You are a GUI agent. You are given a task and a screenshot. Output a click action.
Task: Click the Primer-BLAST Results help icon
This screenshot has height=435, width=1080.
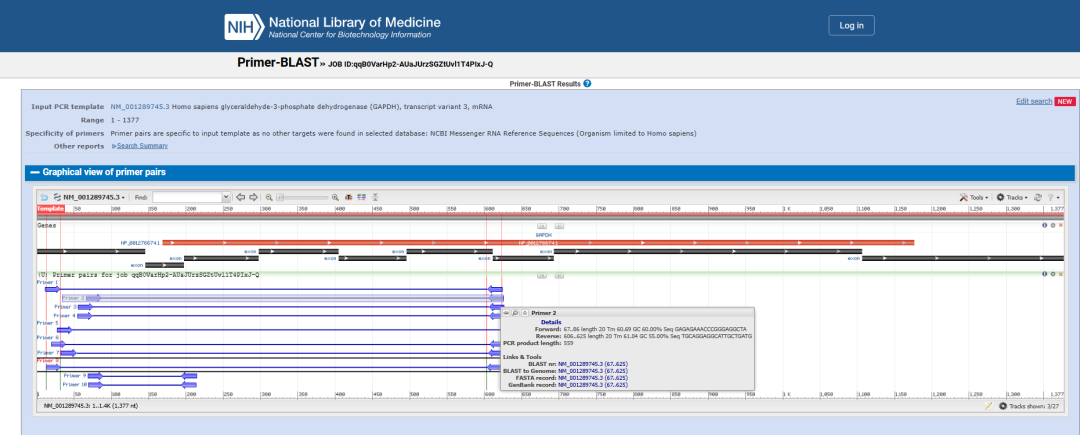coord(588,83)
